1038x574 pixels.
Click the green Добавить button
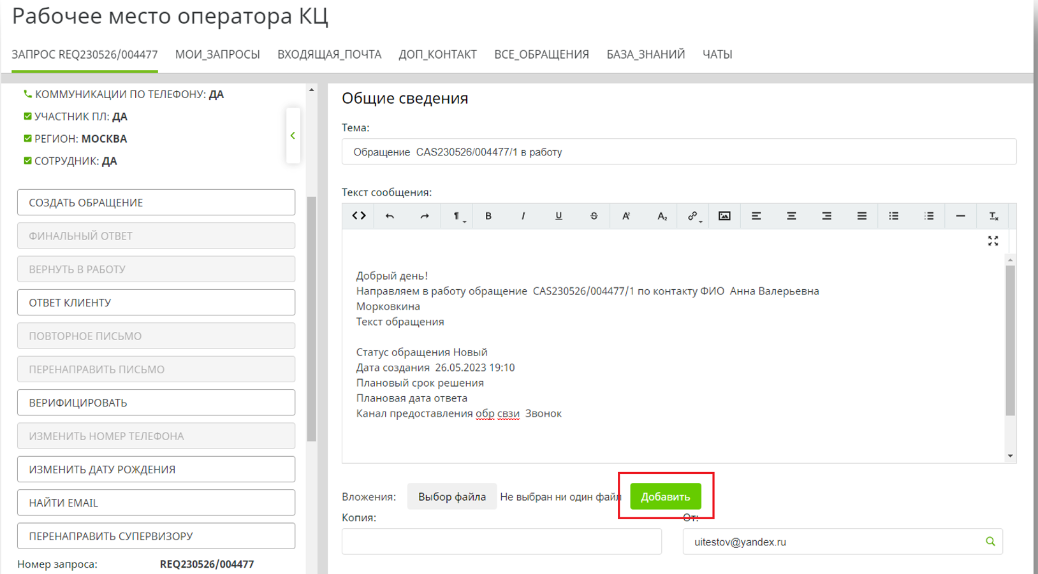(665, 497)
